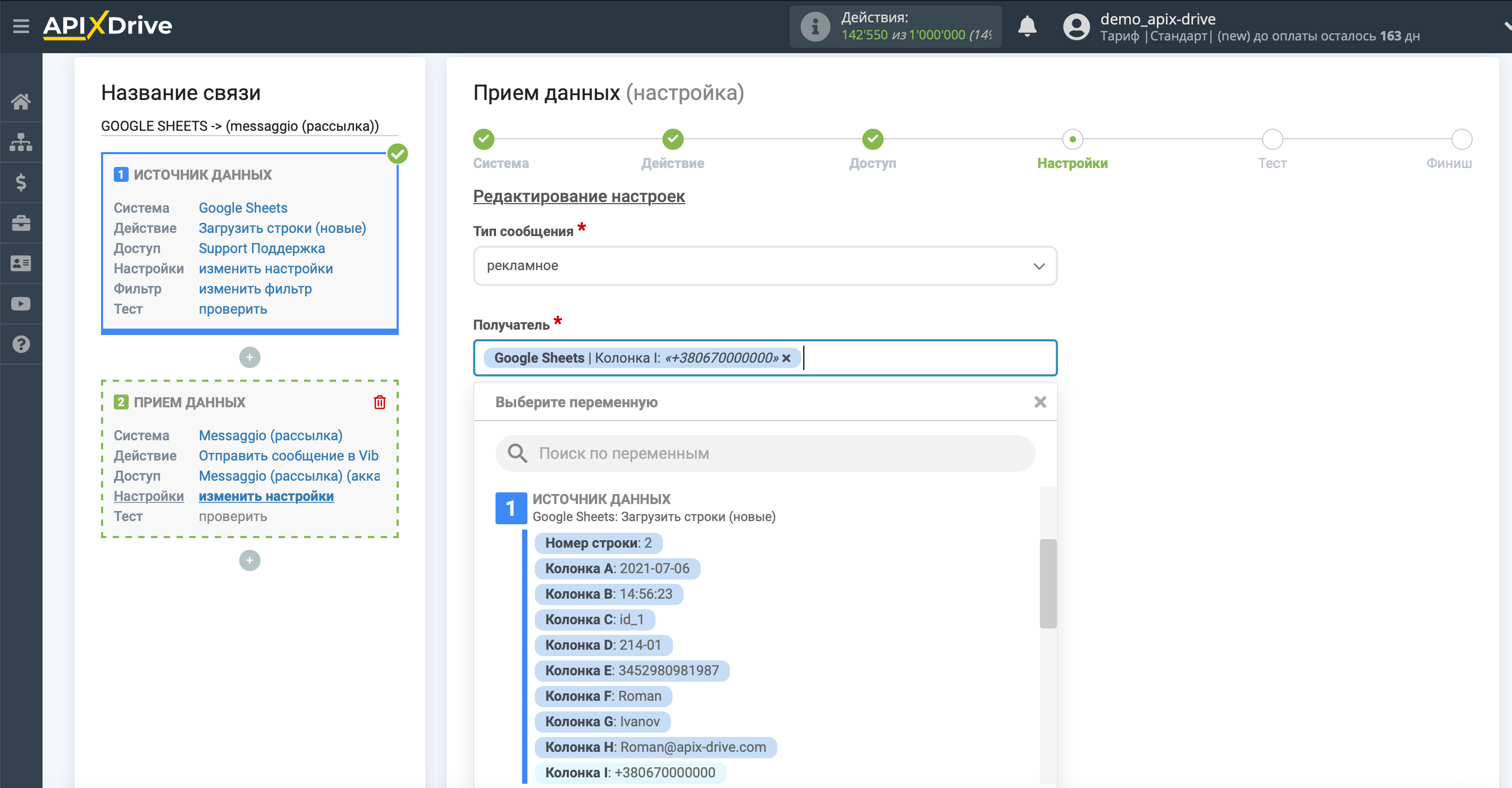Select variable Колонка C: id_1

[594, 619]
